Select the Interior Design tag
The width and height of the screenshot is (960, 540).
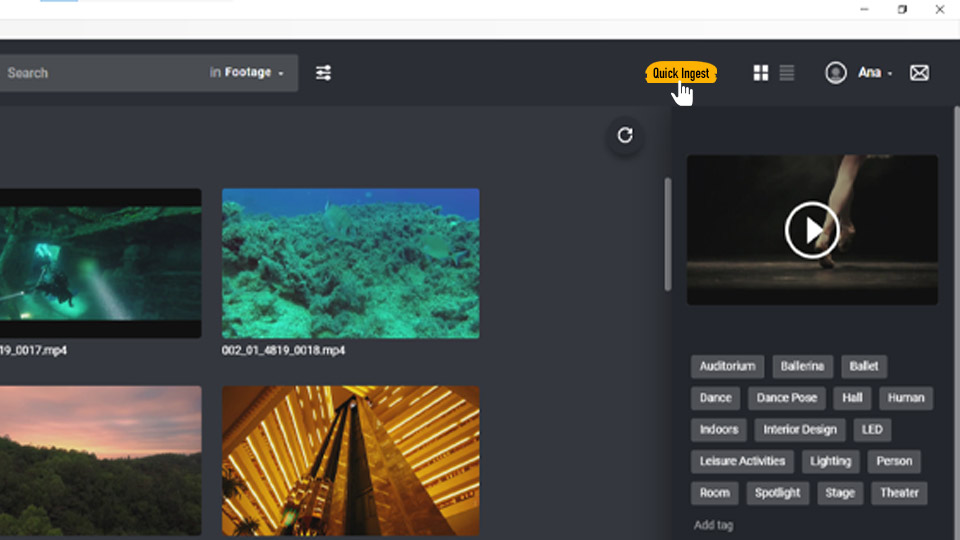(x=800, y=430)
